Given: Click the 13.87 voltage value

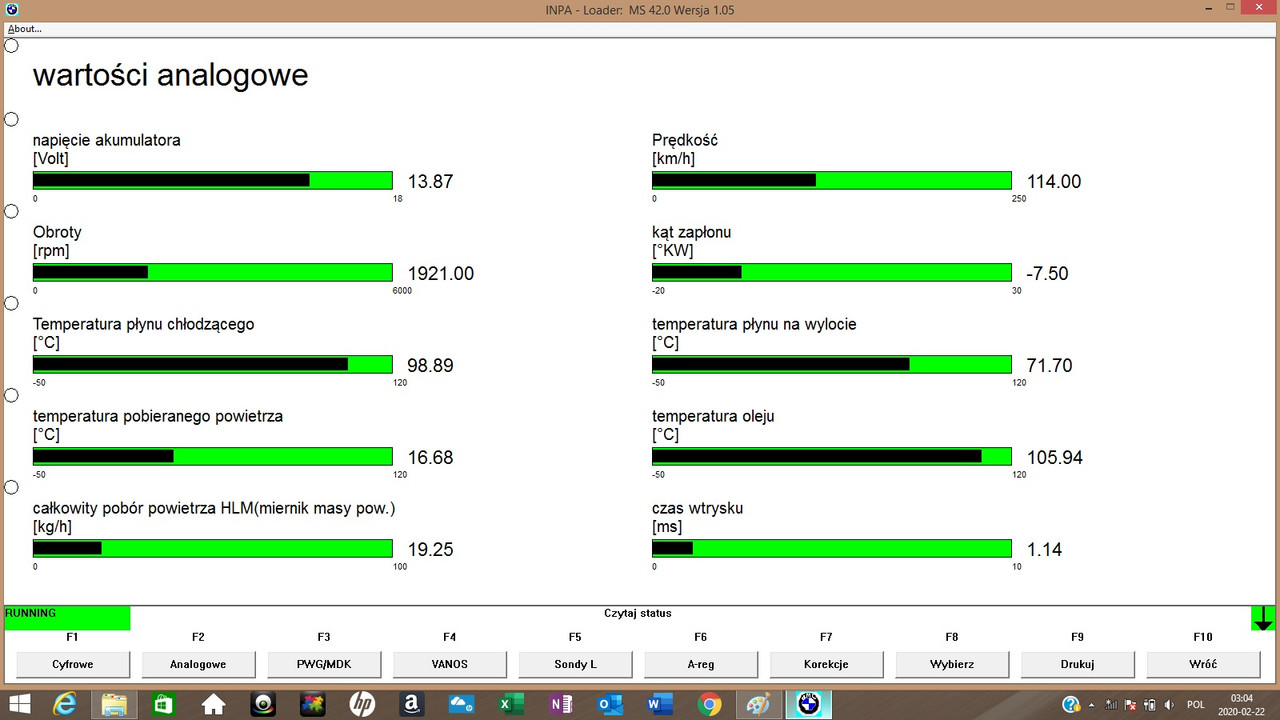Looking at the screenshot, I should coord(431,182).
